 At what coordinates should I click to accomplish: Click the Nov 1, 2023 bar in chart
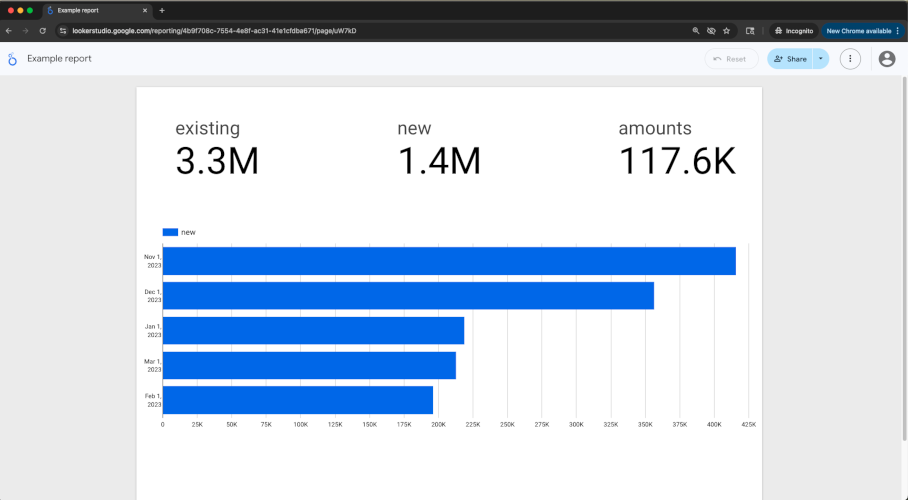point(449,261)
